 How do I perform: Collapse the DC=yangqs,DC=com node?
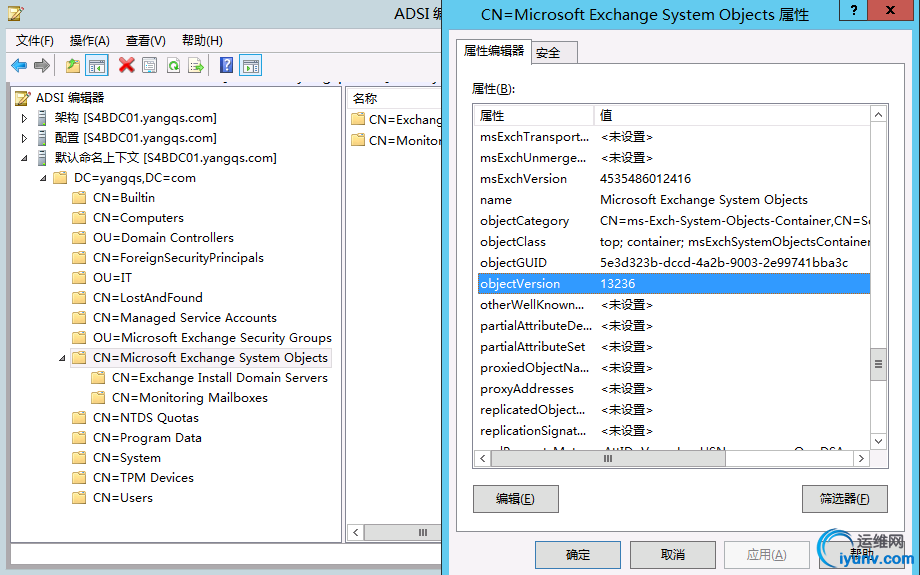(x=43, y=178)
